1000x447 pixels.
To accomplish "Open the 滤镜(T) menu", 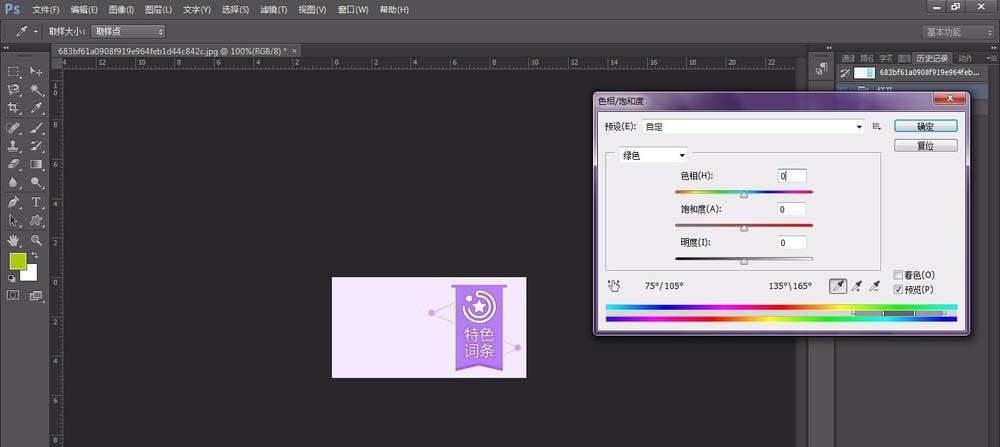I will 272,9.
